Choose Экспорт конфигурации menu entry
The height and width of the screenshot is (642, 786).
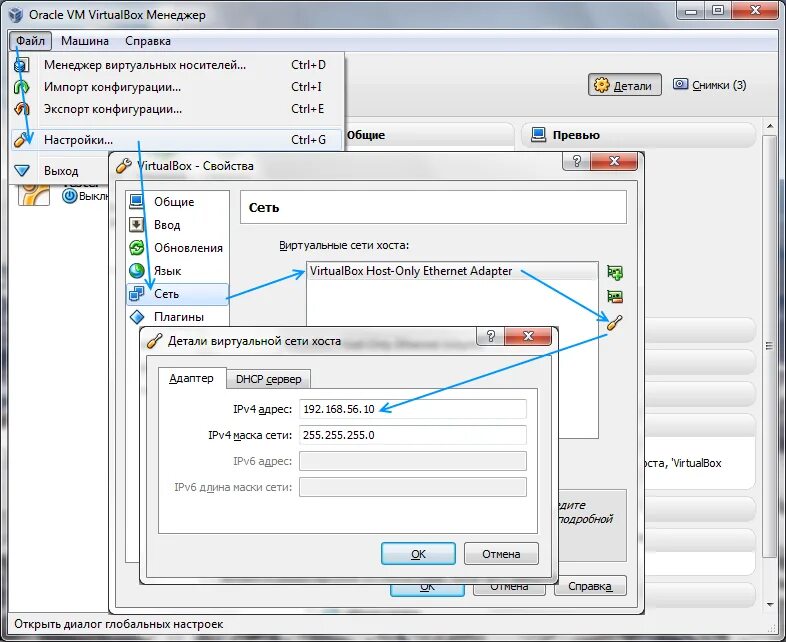(x=176, y=109)
